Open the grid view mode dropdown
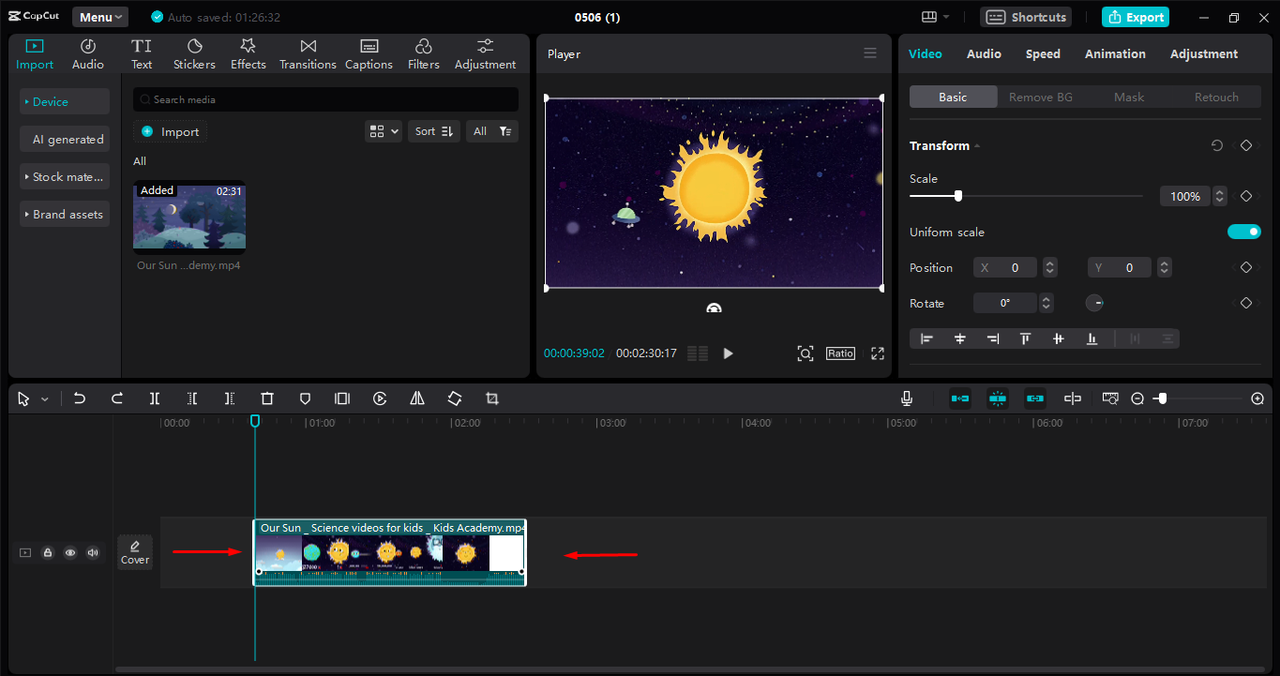Image resolution: width=1280 pixels, height=676 pixels. [384, 131]
